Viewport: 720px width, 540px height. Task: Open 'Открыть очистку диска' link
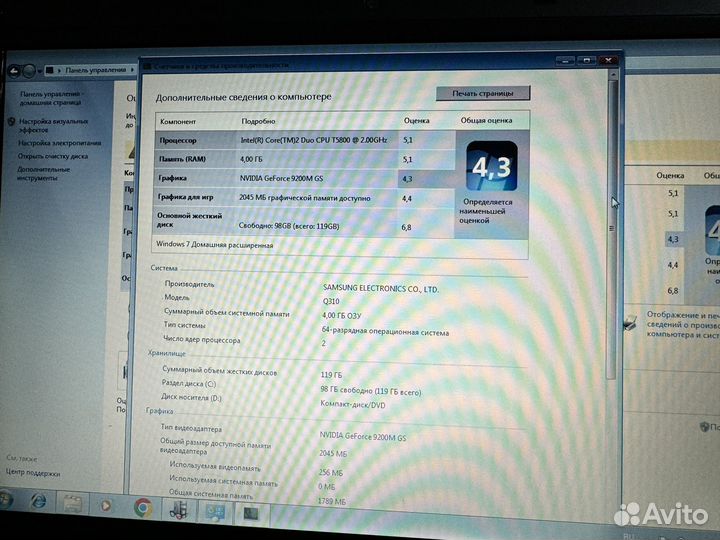click(x=52, y=156)
